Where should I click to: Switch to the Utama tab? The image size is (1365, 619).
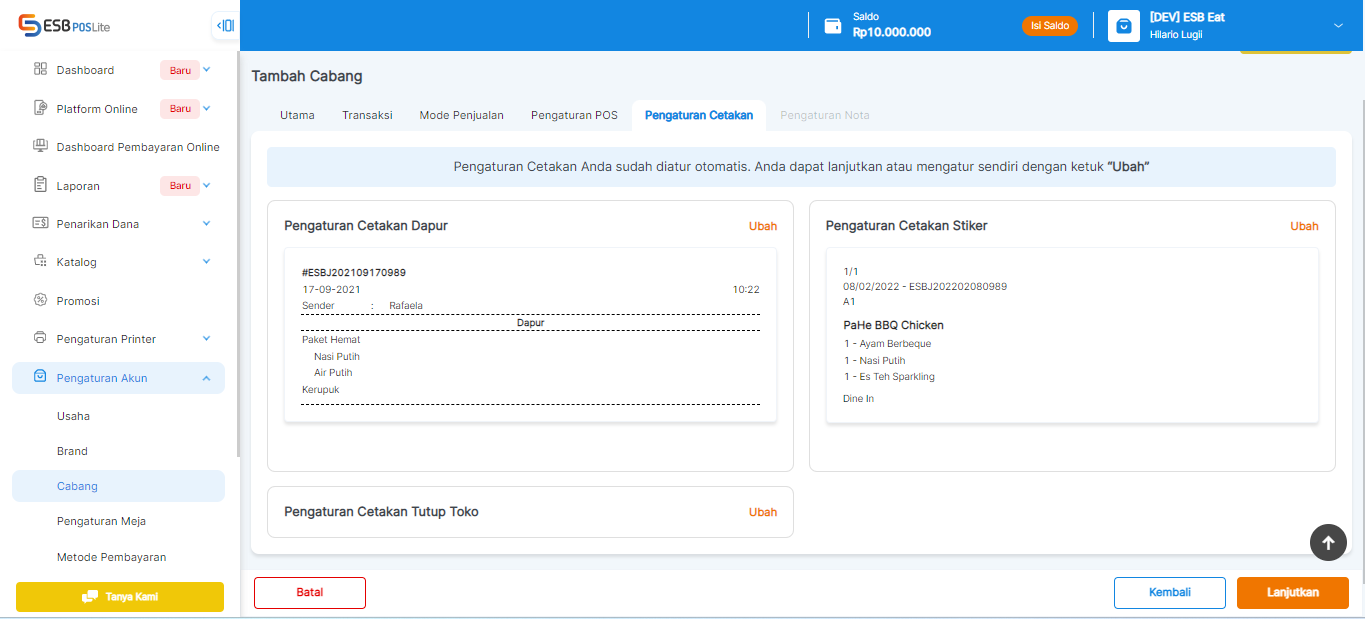297,115
